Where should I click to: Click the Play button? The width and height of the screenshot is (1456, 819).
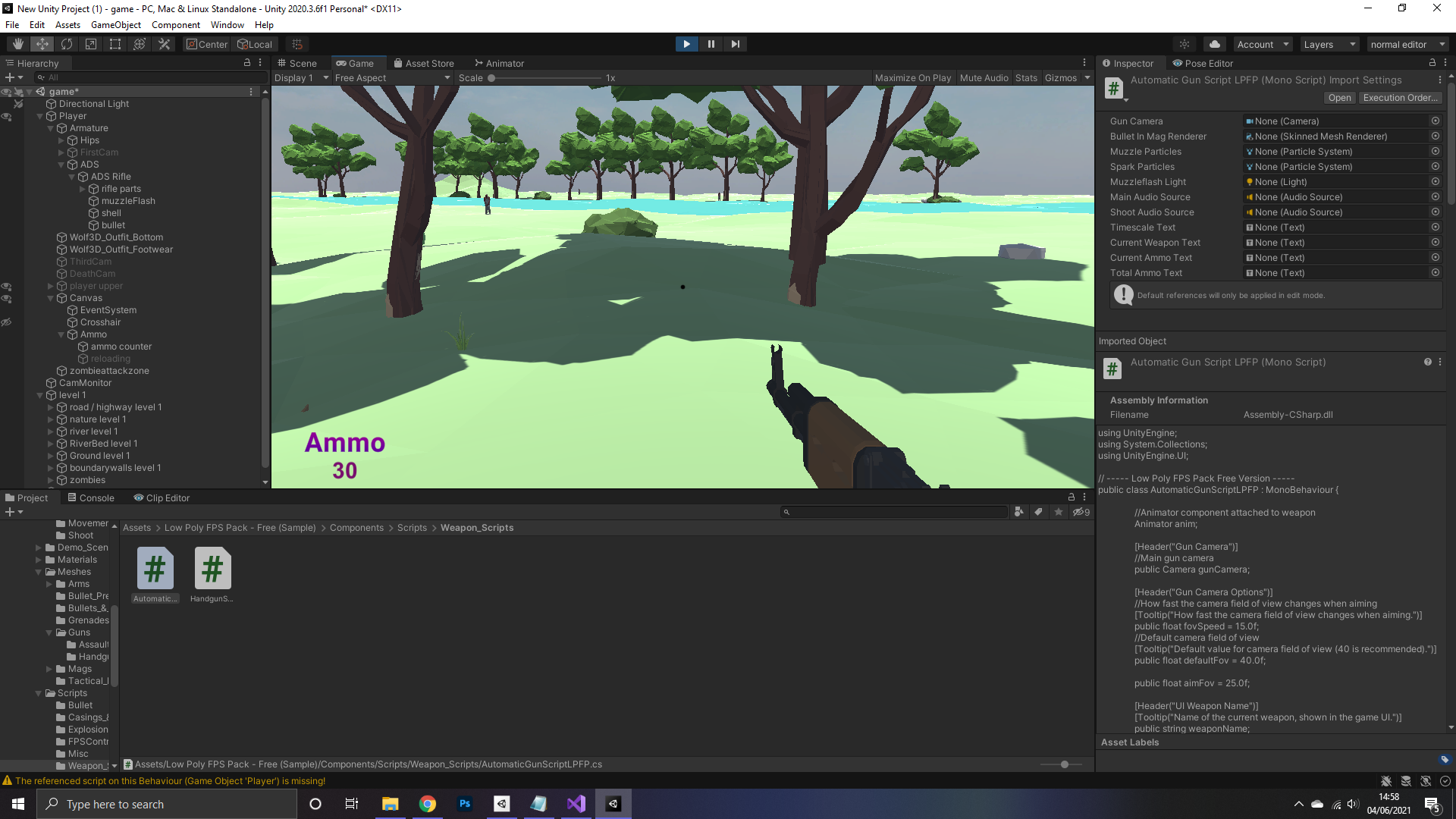tap(686, 44)
